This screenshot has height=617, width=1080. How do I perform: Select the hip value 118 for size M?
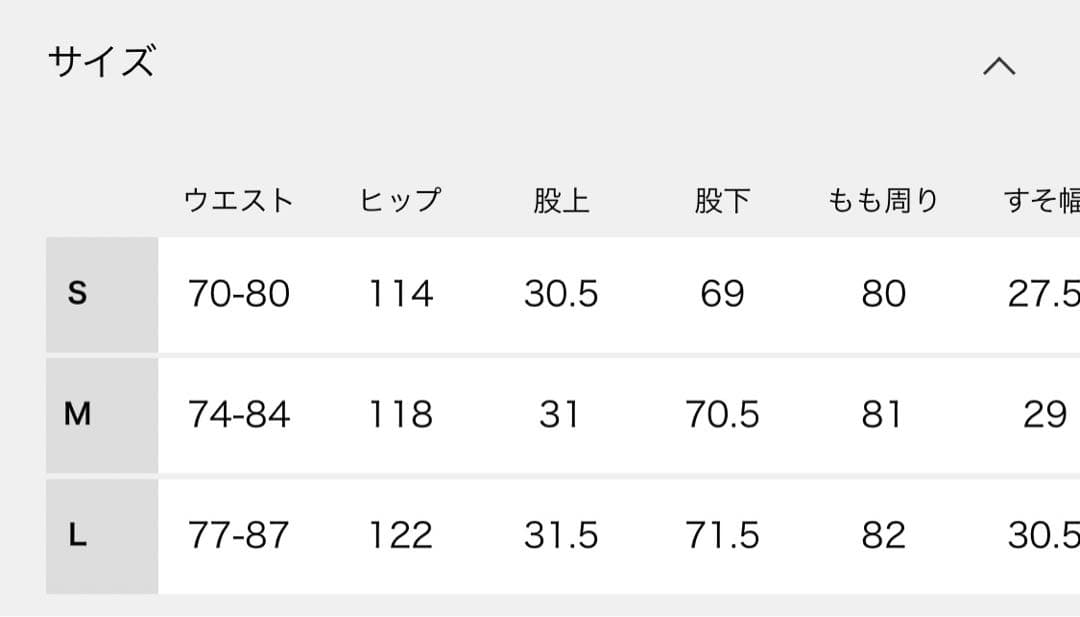pos(399,413)
